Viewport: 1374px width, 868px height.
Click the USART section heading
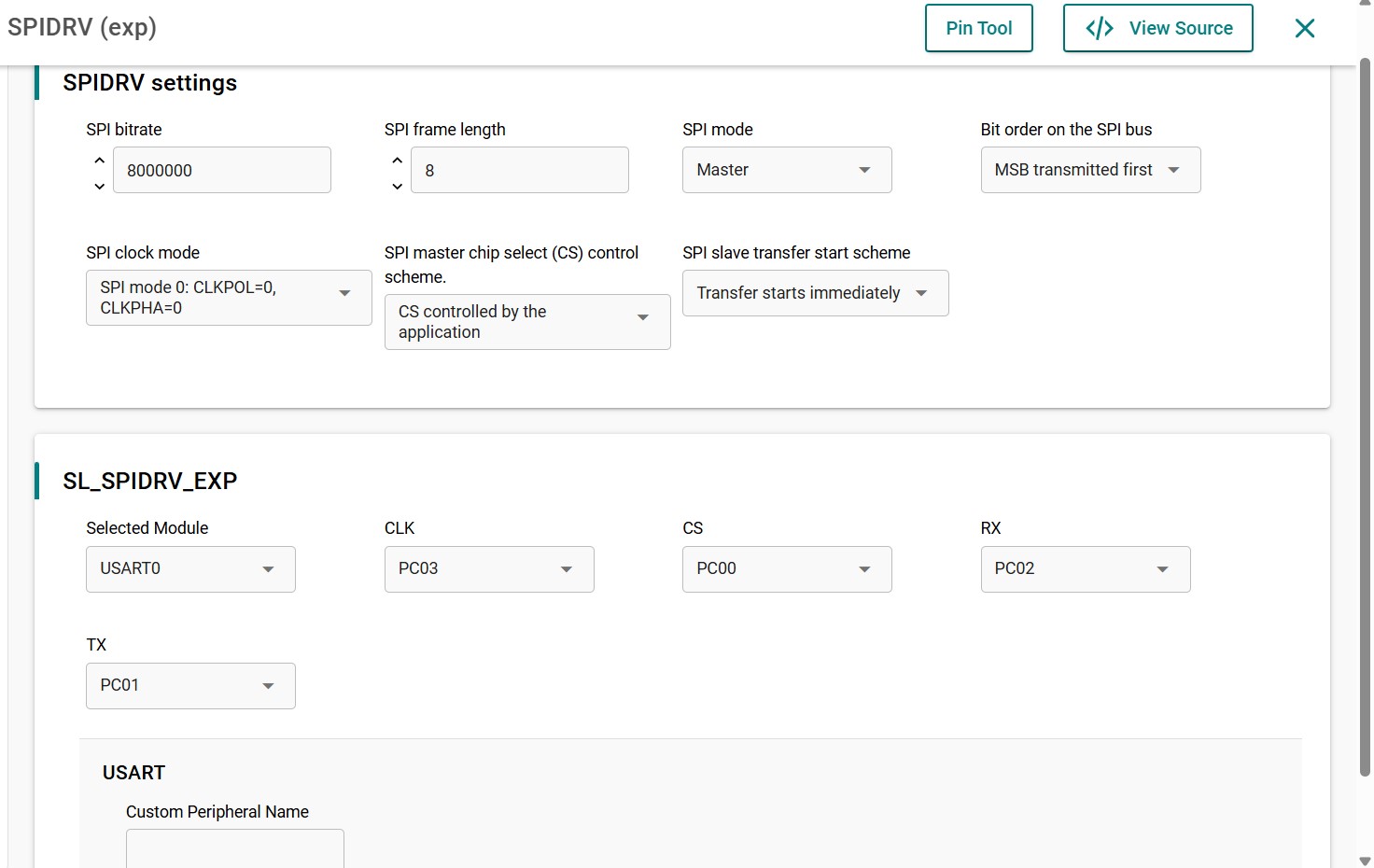point(133,773)
